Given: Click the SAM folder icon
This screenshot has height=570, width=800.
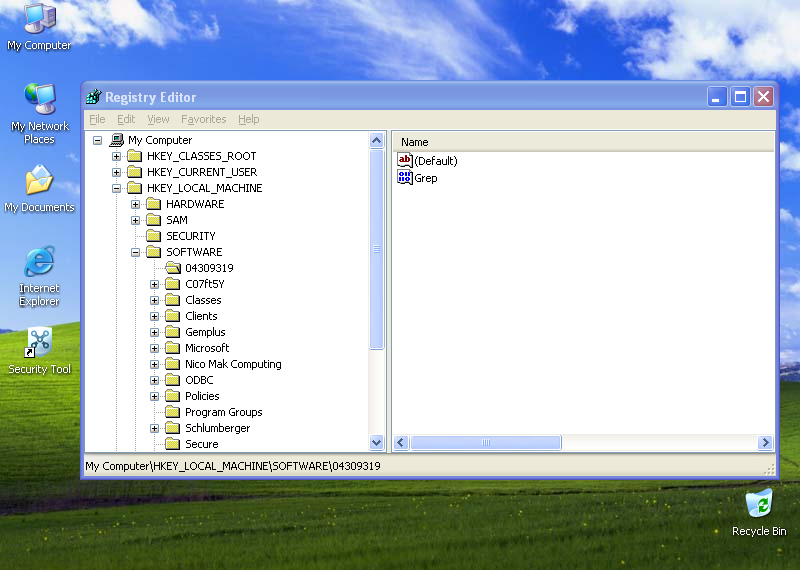Looking at the screenshot, I should [154, 220].
